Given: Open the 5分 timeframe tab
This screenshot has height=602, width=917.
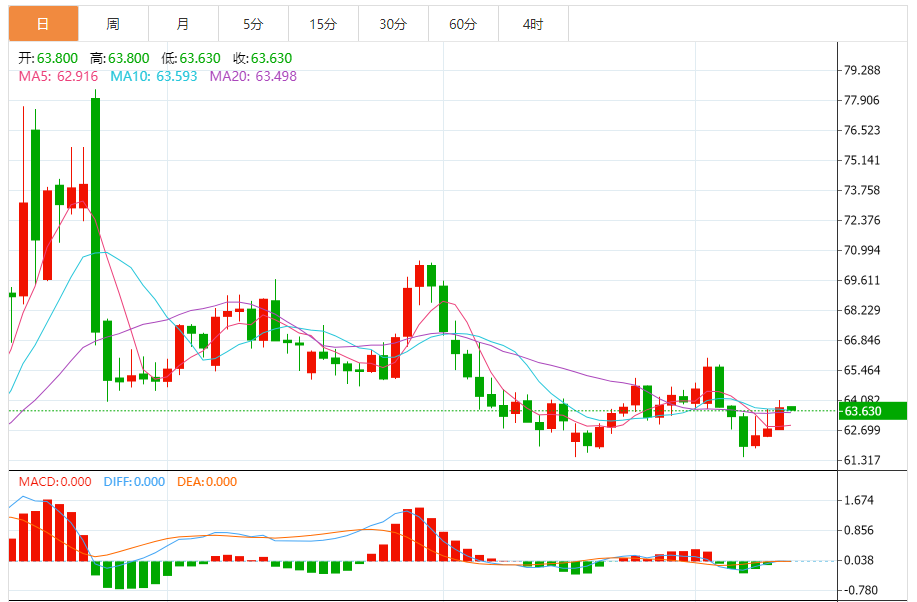Looking at the screenshot, I should [253, 24].
